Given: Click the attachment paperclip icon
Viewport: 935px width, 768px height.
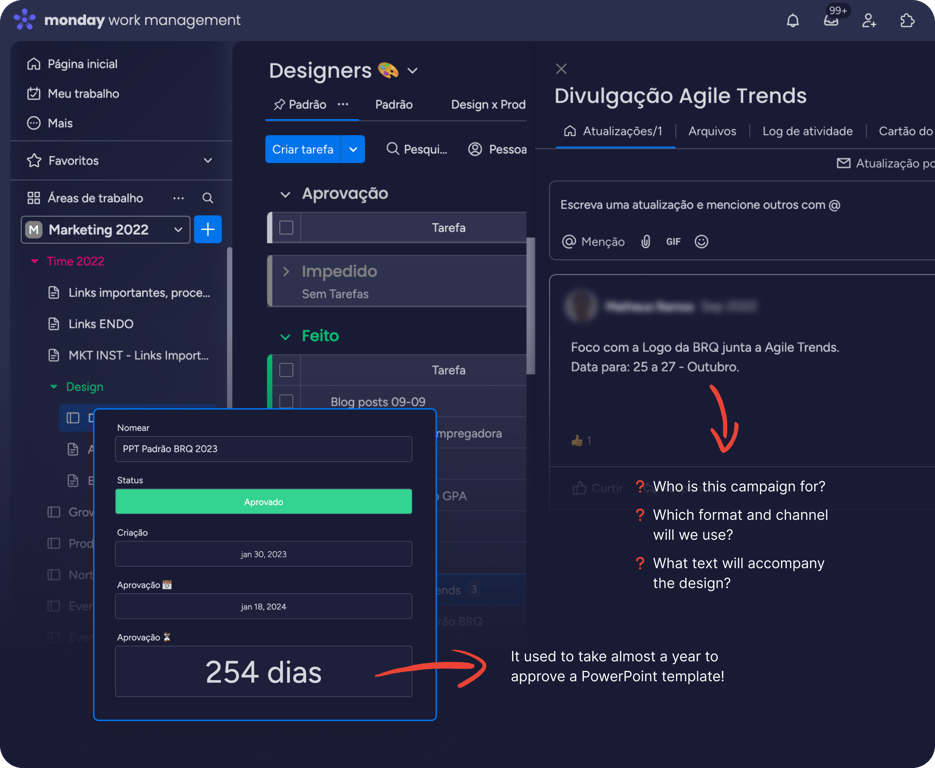Looking at the screenshot, I should coord(645,241).
